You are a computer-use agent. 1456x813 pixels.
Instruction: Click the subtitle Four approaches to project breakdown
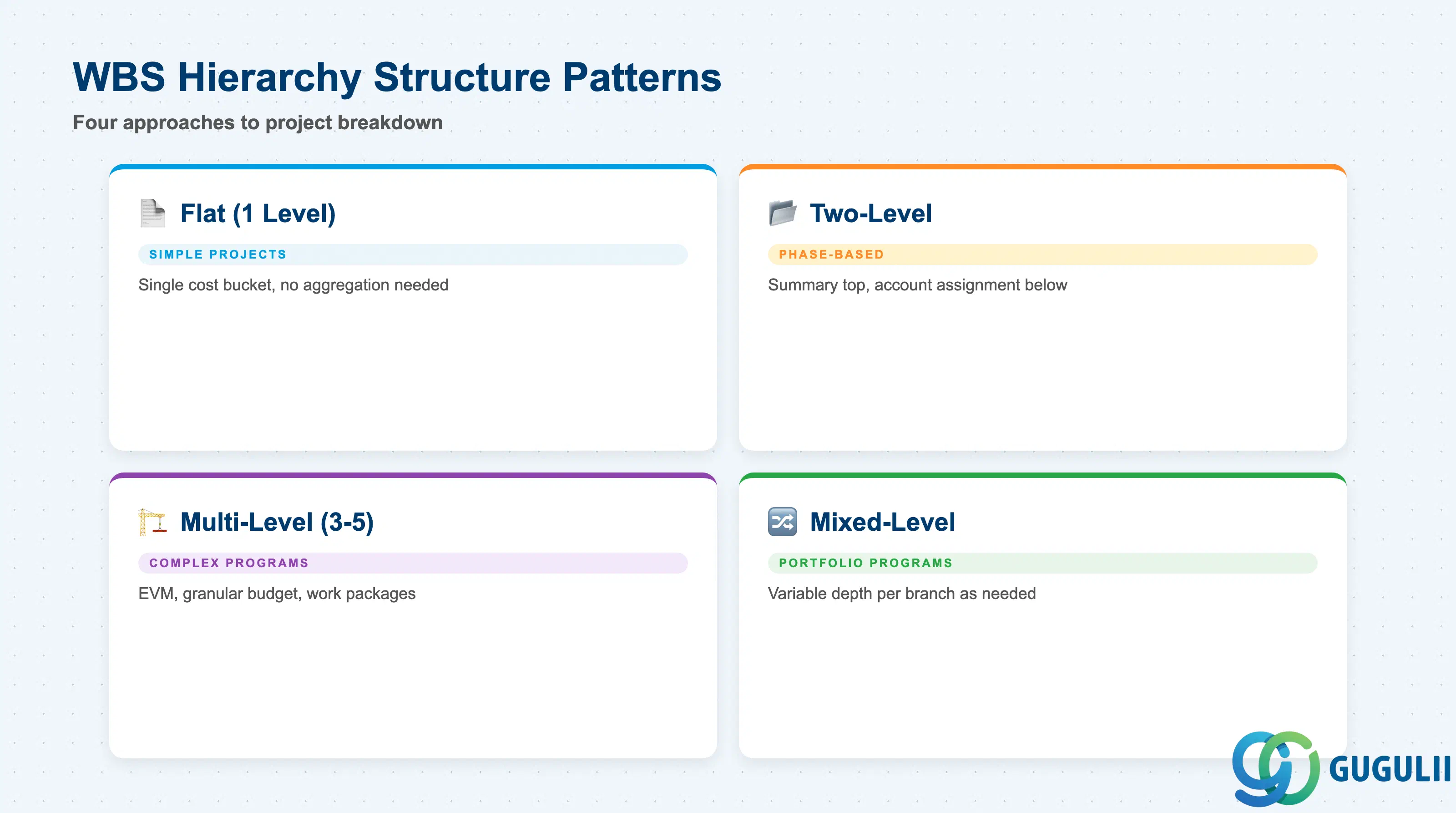click(x=258, y=123)
